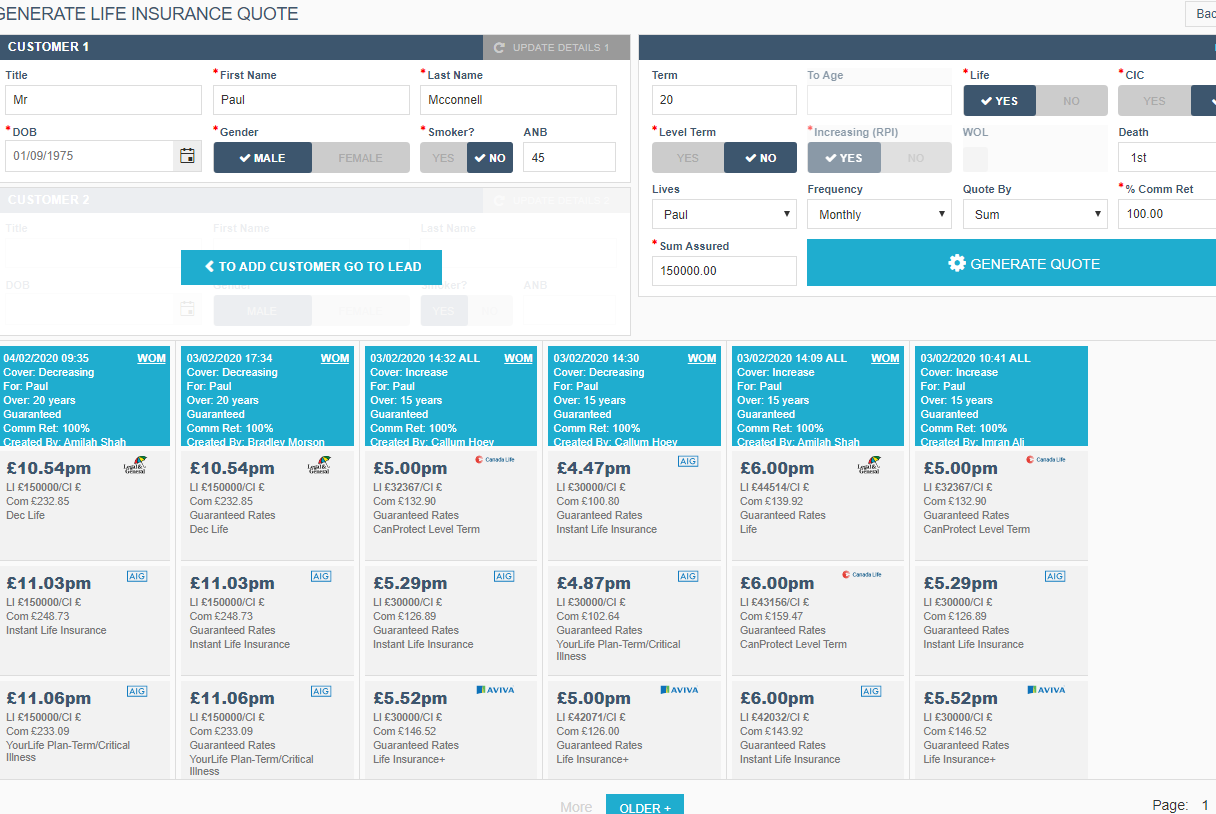This screenshot has height=814, width=1216.
Task: Open the DOB calendar picker icon
Action: click(187, 156)
